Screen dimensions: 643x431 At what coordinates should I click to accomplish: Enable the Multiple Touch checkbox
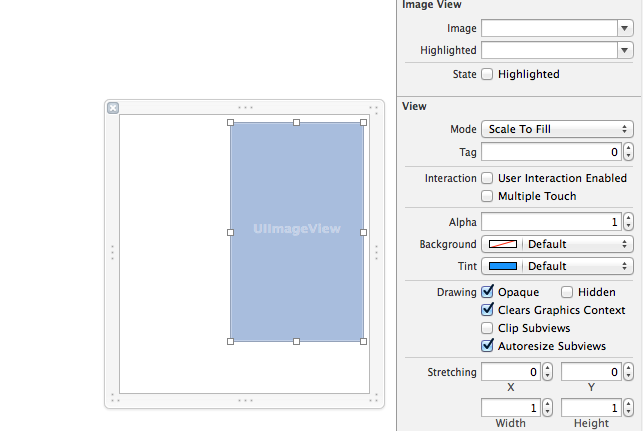tap(487, 196)
